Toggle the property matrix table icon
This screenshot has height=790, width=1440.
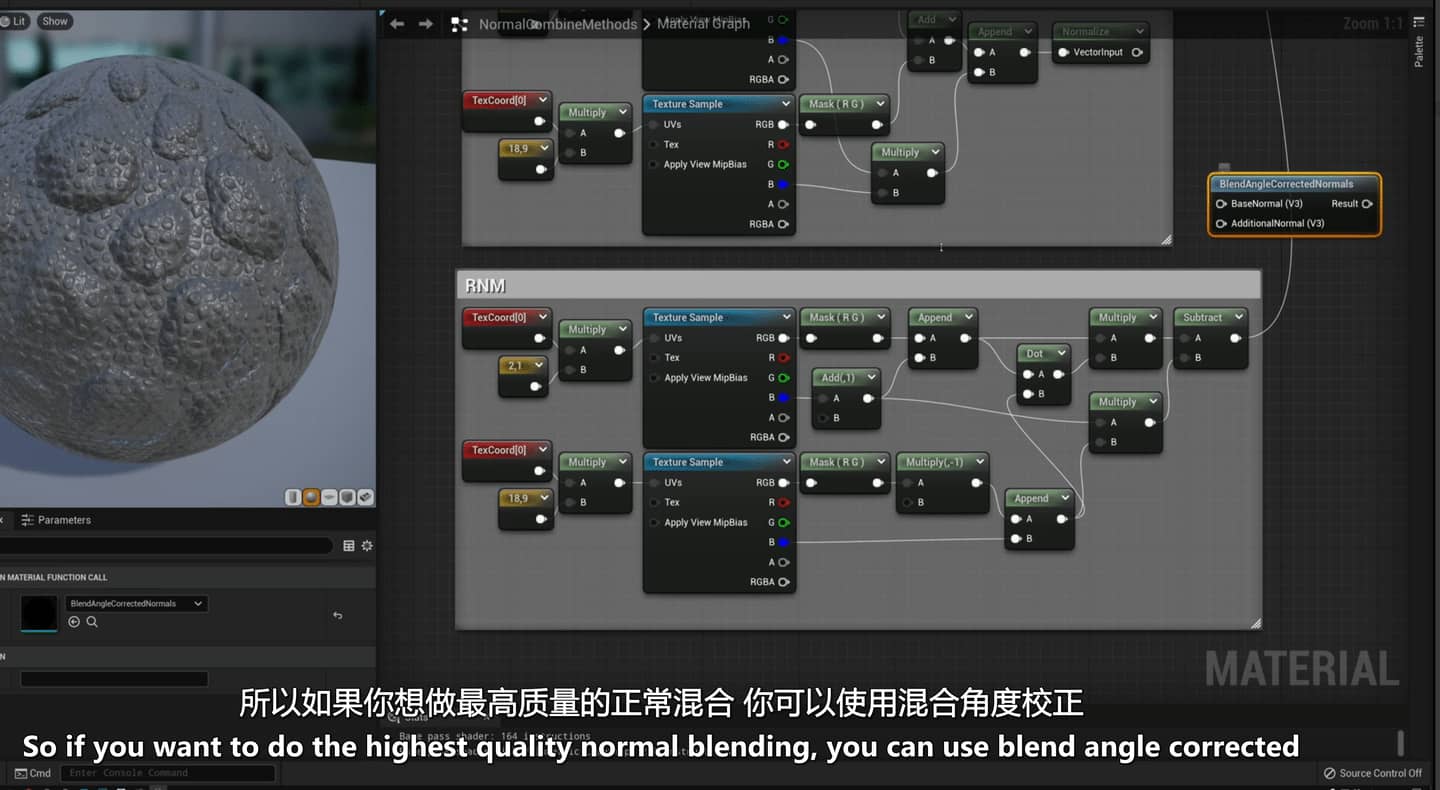pos(348,546)
